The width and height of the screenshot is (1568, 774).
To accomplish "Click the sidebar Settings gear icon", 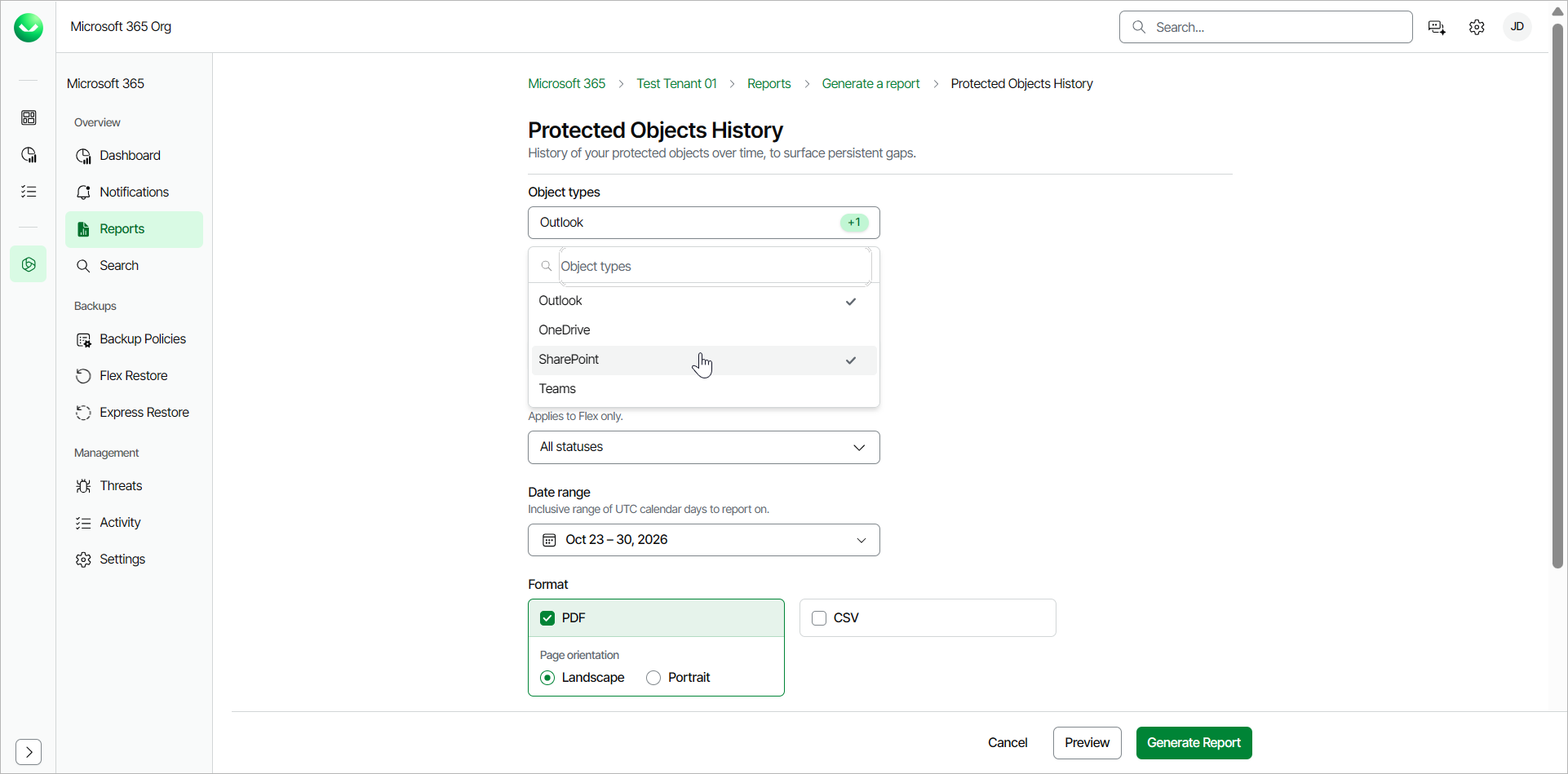I will [x=83, y=559].
